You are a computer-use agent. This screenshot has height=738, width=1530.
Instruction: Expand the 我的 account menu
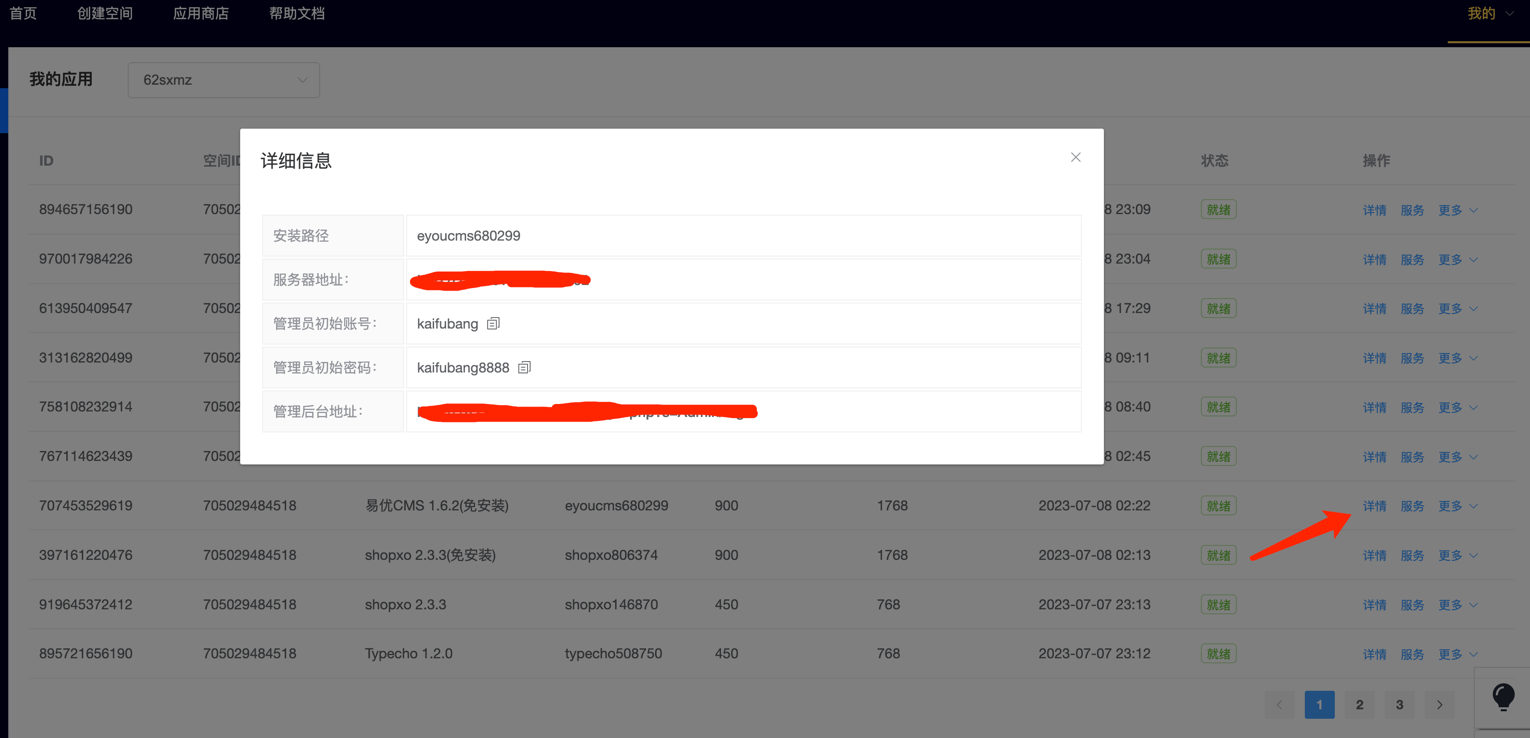coord(1490,14)
